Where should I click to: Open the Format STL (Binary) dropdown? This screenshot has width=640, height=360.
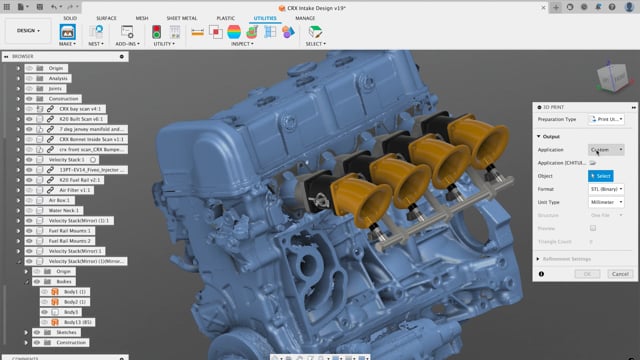[606, 189]
